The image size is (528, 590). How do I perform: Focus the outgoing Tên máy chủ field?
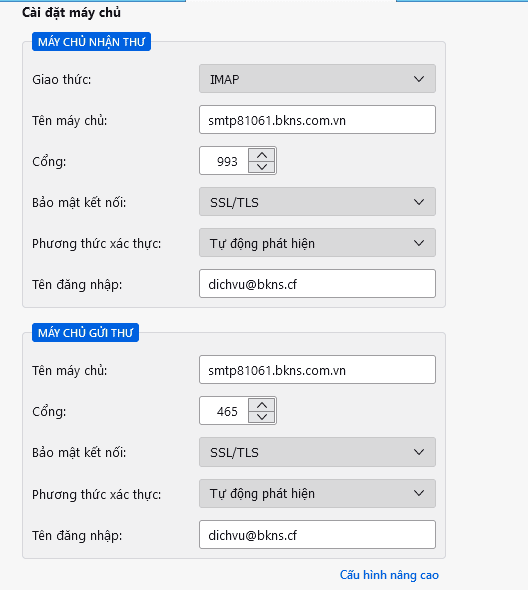(317, 370)
